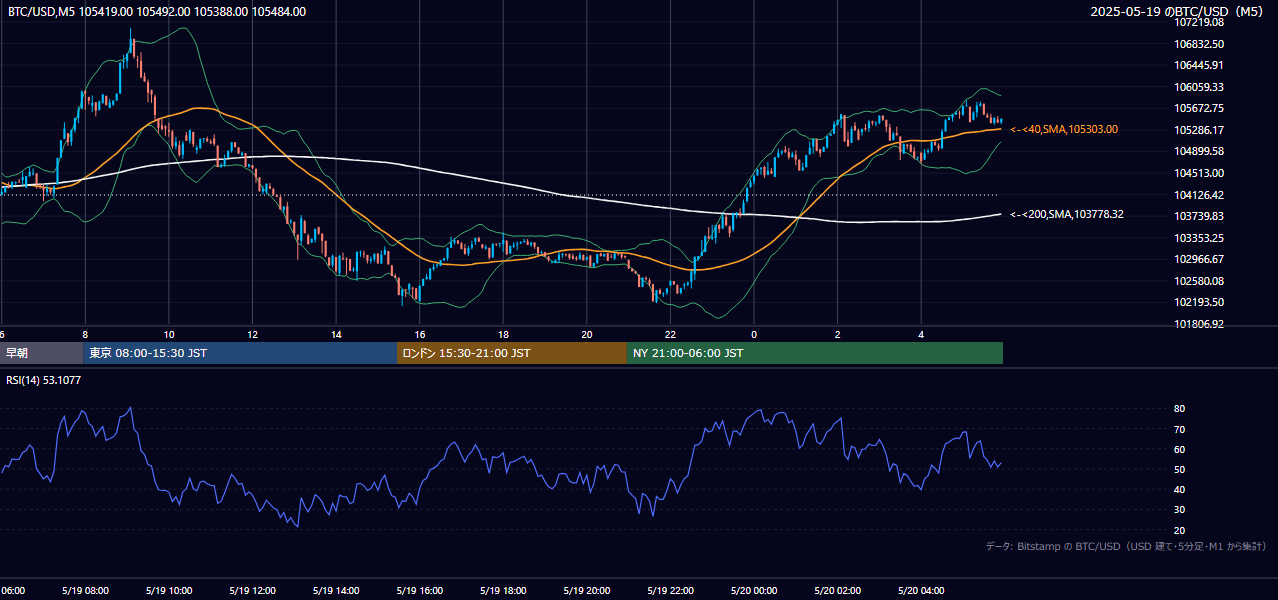1278x600 pixels.
Task: Click the price axis value 104513.00
Action: 1199,173
